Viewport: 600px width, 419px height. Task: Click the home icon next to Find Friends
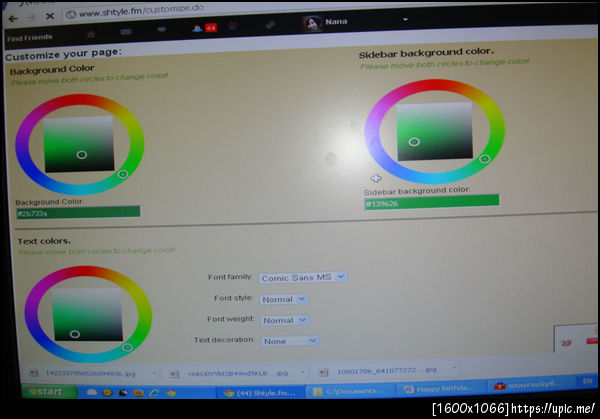(91, 34)
